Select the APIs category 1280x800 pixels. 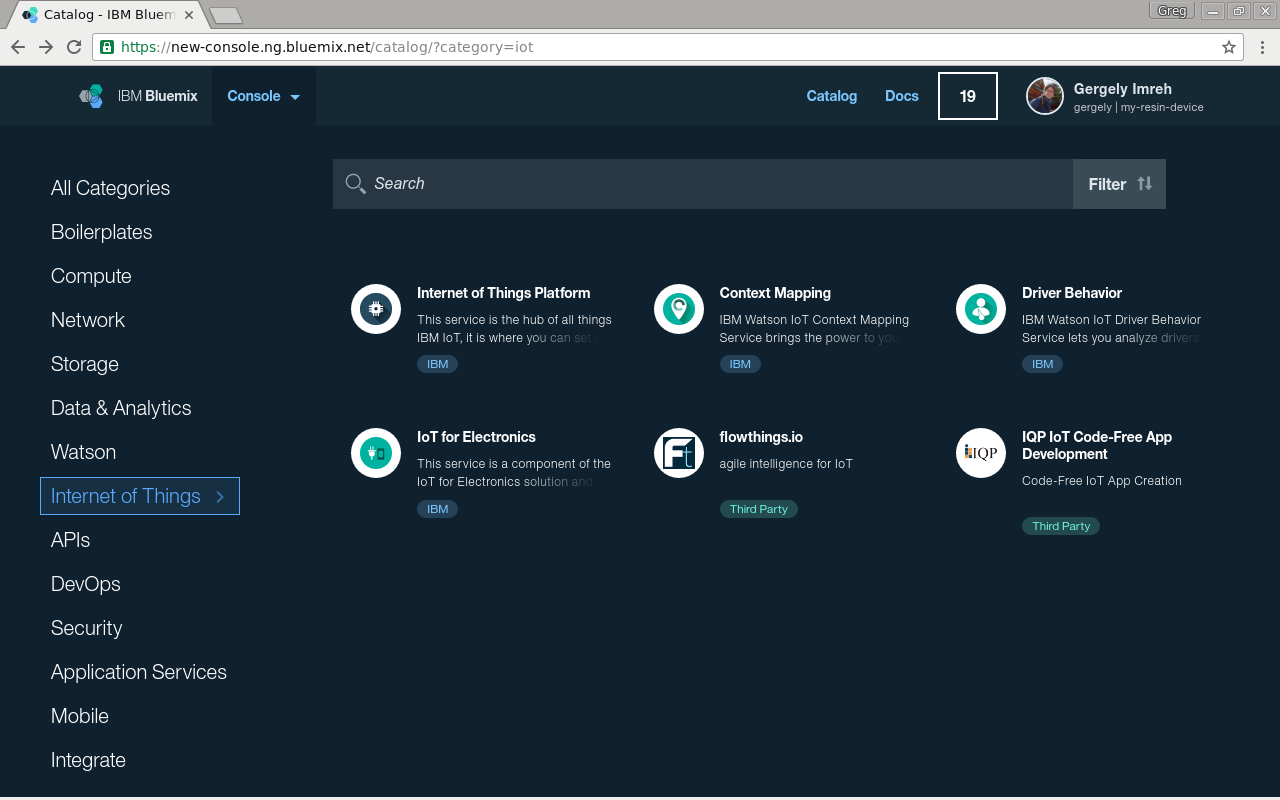(70, 540)
